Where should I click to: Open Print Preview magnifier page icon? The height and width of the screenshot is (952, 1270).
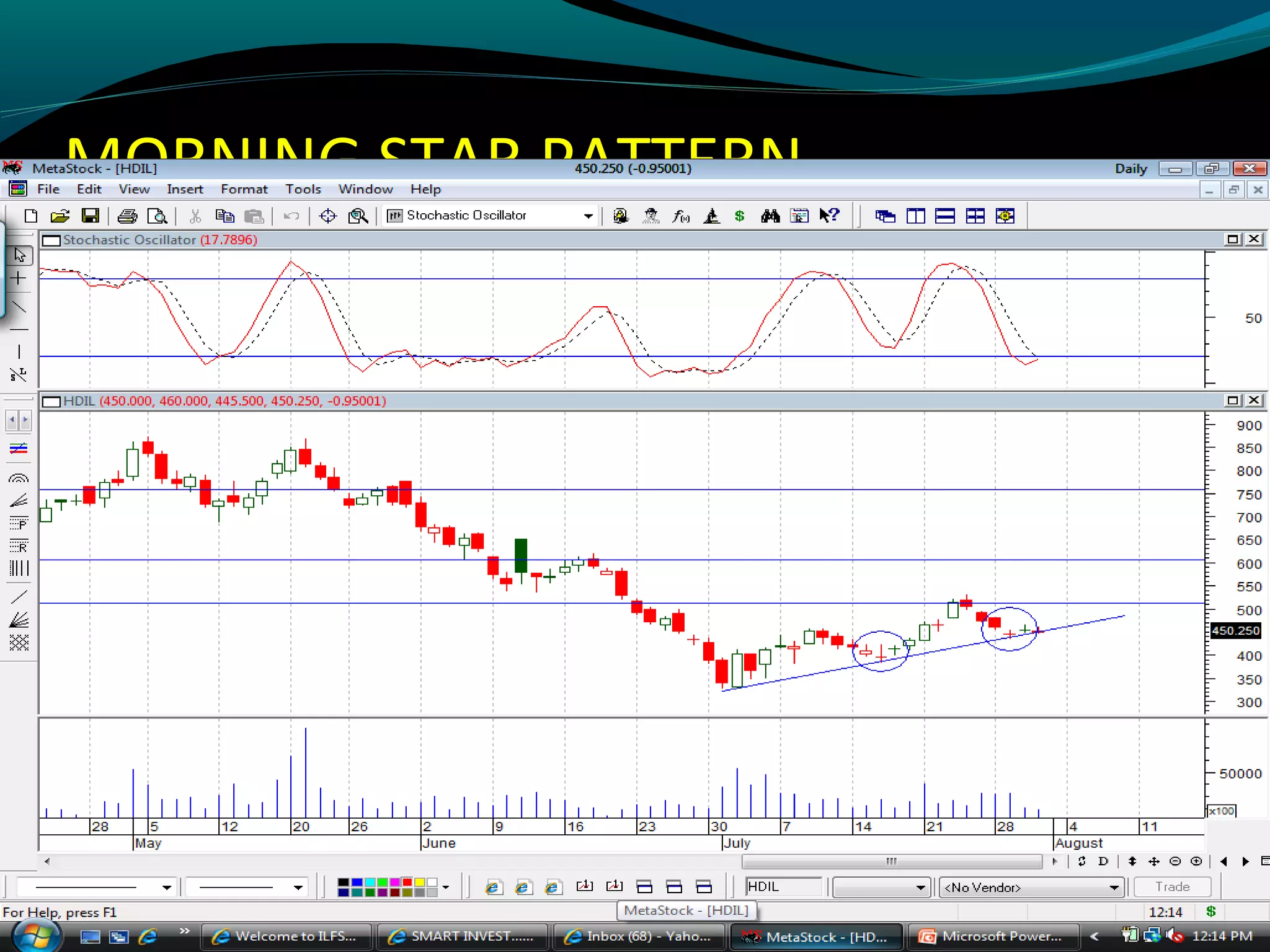[x=157, y=216]
